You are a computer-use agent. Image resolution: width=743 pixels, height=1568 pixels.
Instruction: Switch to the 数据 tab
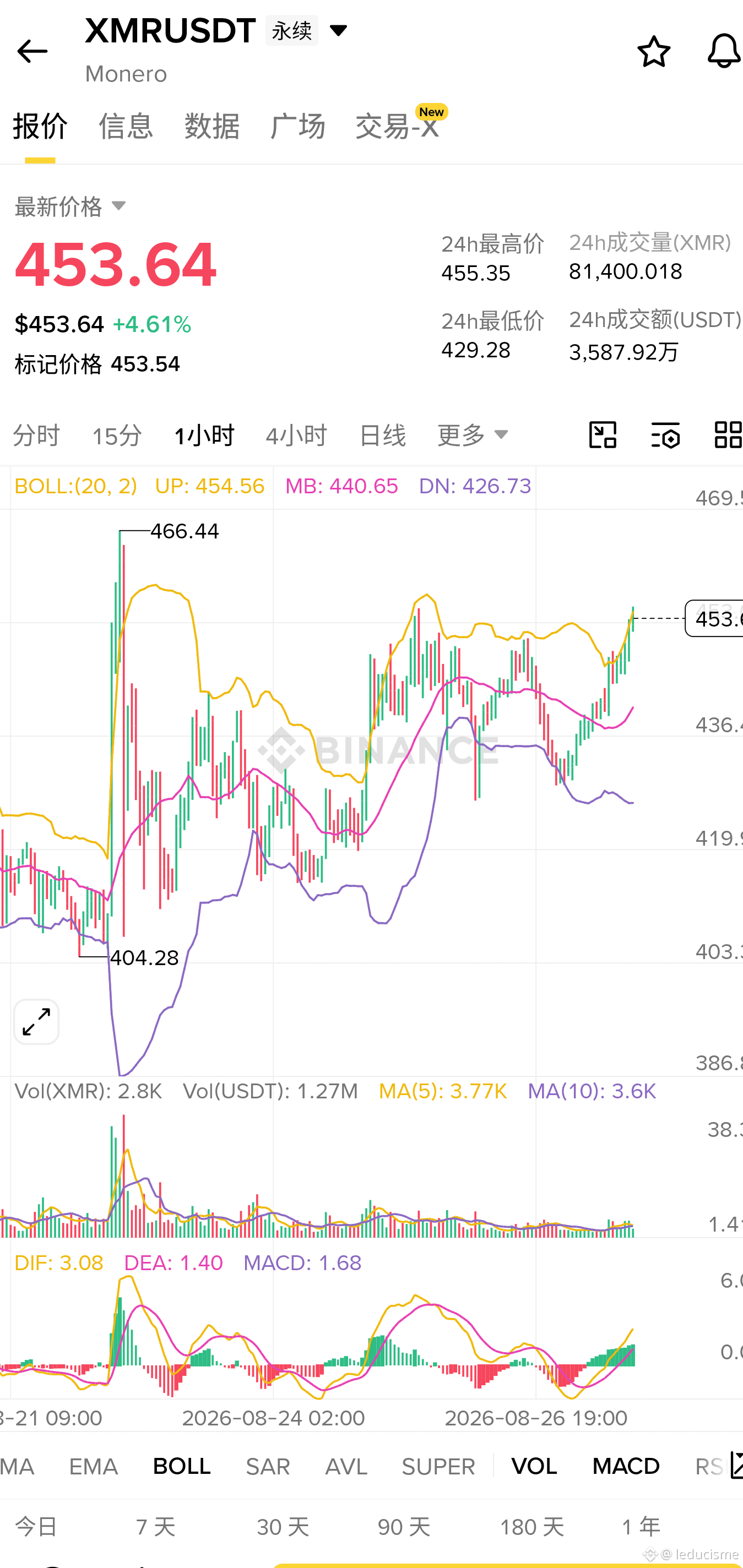212,127
